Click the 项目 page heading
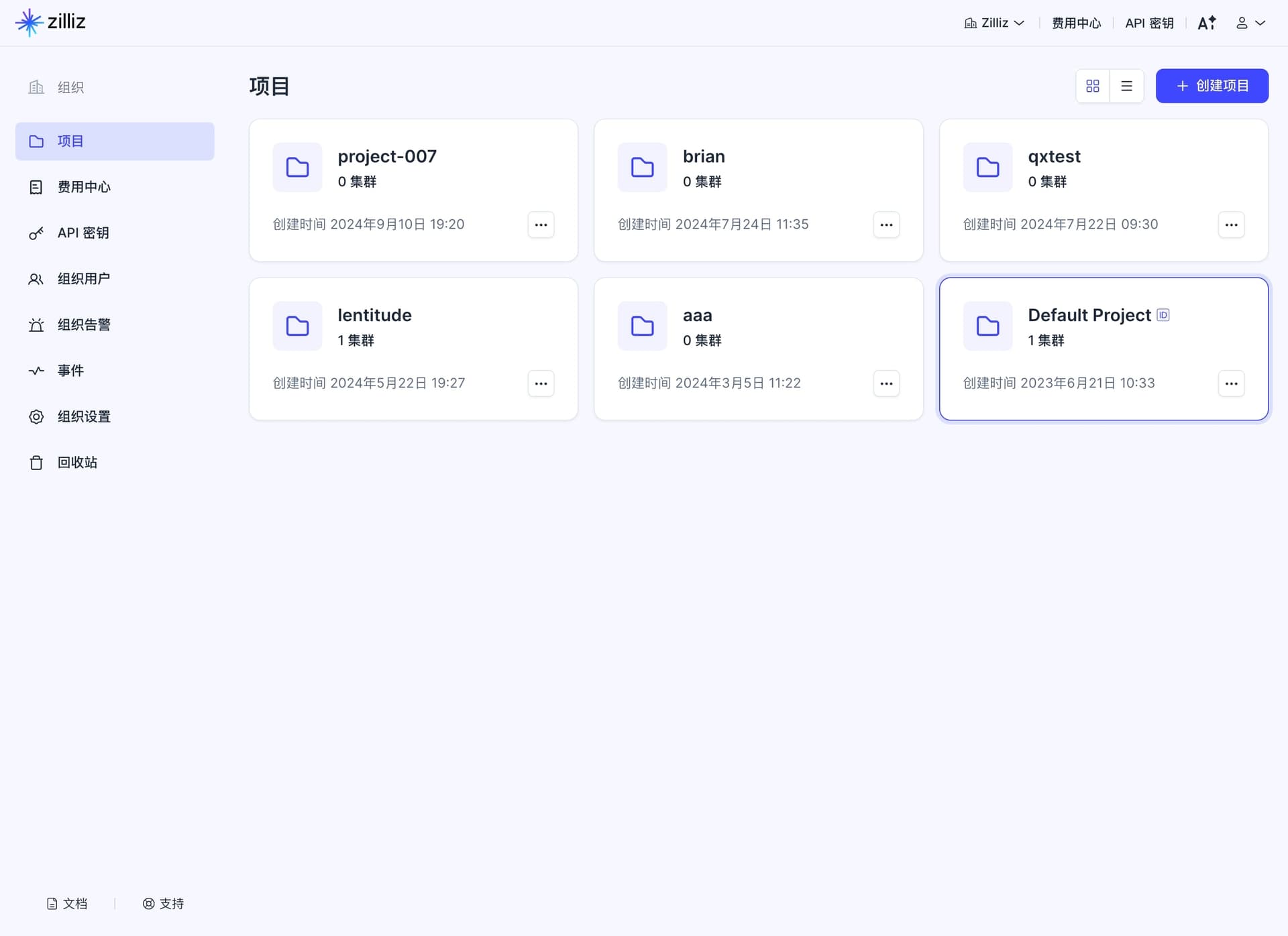Viewport: 1288px width, 936px height. click(x=269, y=86)
